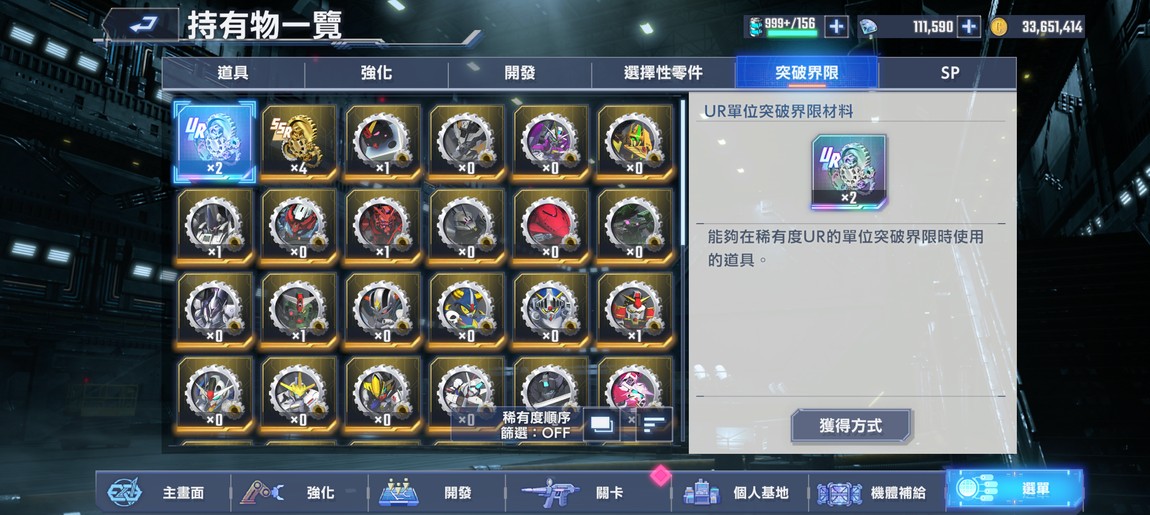Switch to the 道具 tab
The image size is (1150, 515).
click(x=233, y=73)
